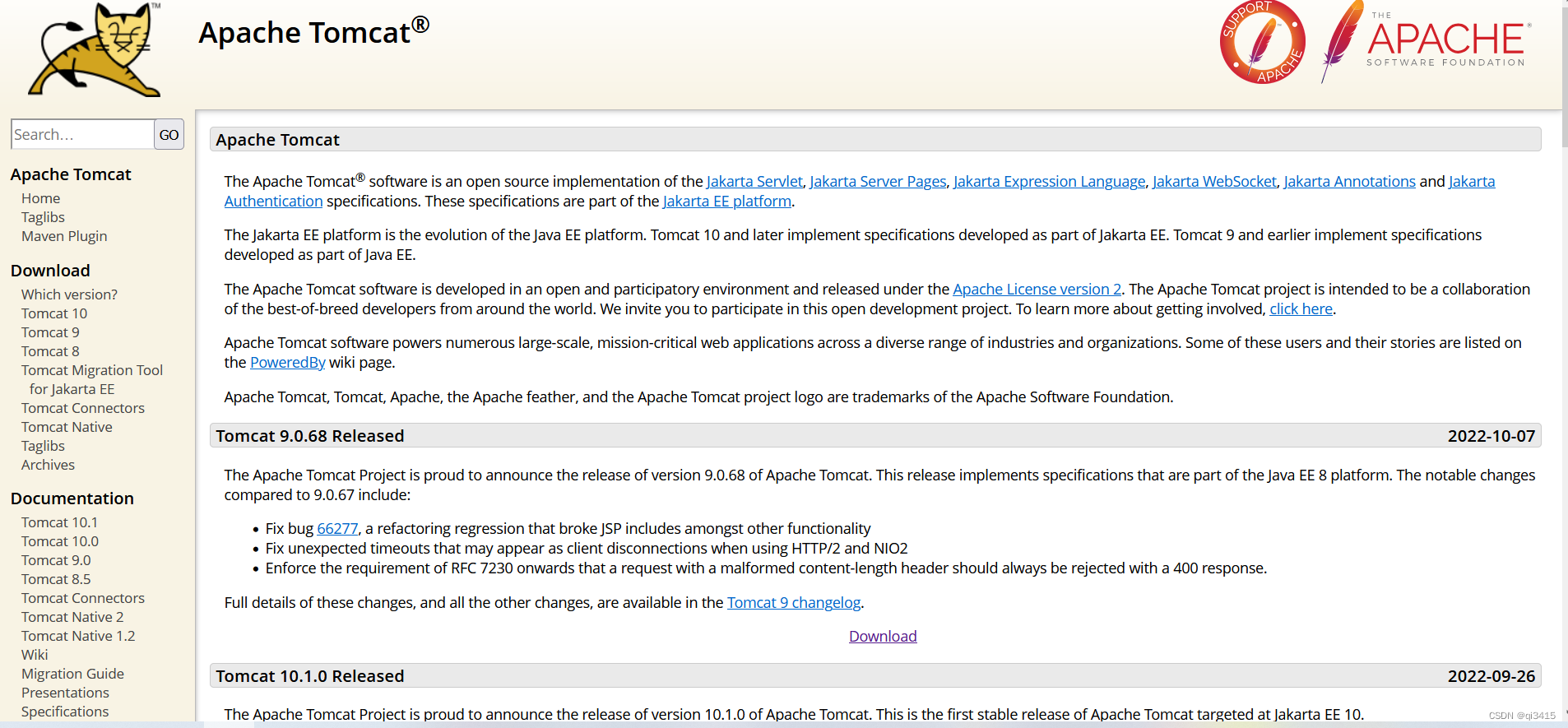The width and height of the screenshot is (1568, 728).
Task: Open Tomcat Native 1.2 documentation
Action: pos(78,636)
